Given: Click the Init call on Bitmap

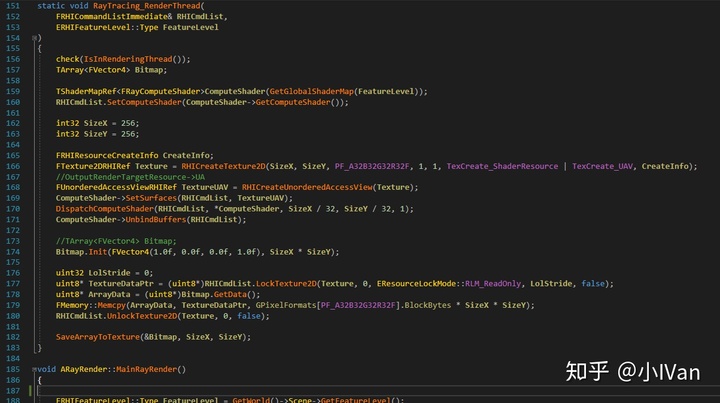Looking at the screenshot, I should (97, 252).
